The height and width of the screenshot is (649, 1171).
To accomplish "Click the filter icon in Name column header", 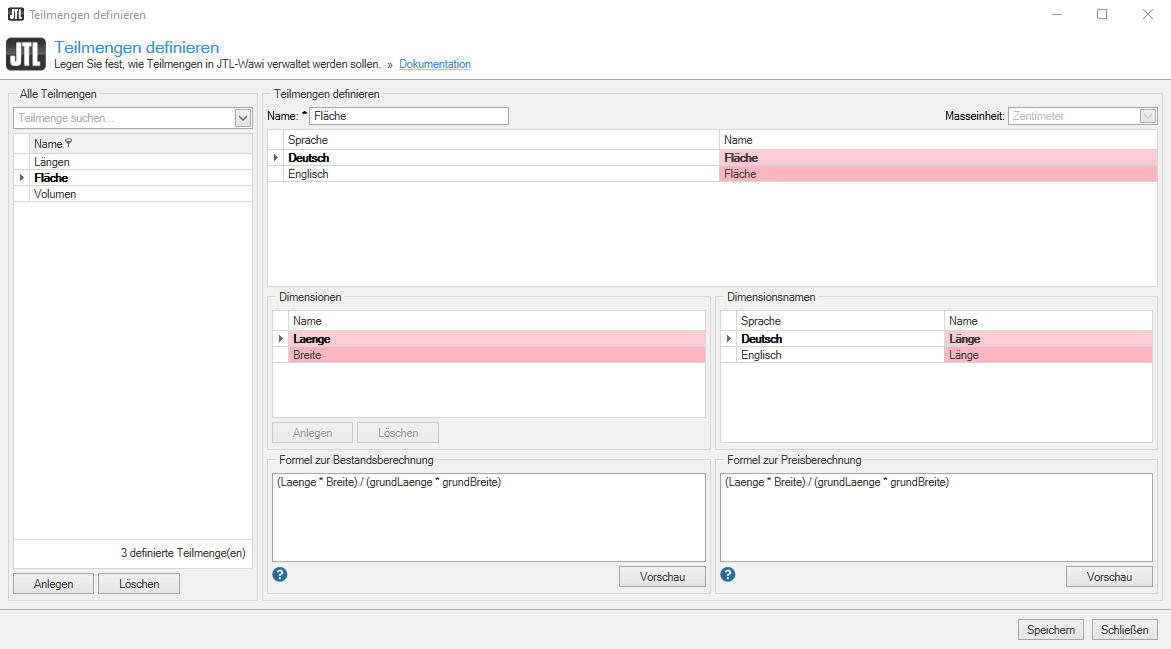I will 69,143.
